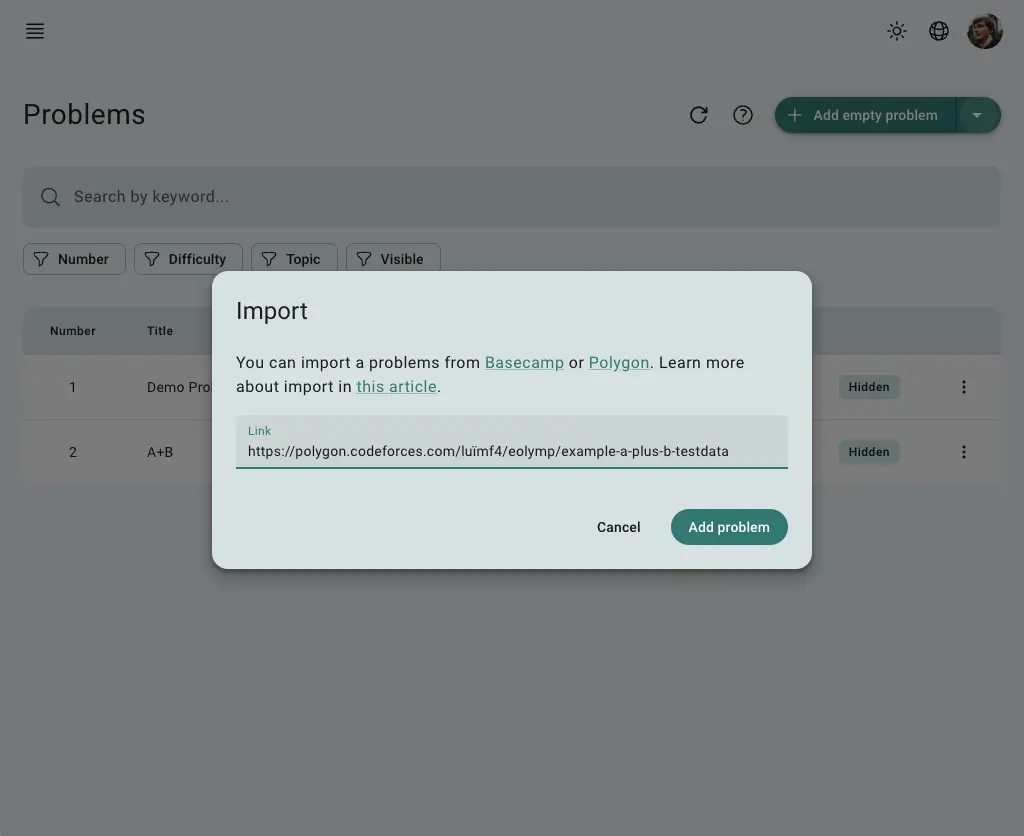Toggle the Visible filter chip
This screenshot has width=1024, height=836.
click(393, 259)
